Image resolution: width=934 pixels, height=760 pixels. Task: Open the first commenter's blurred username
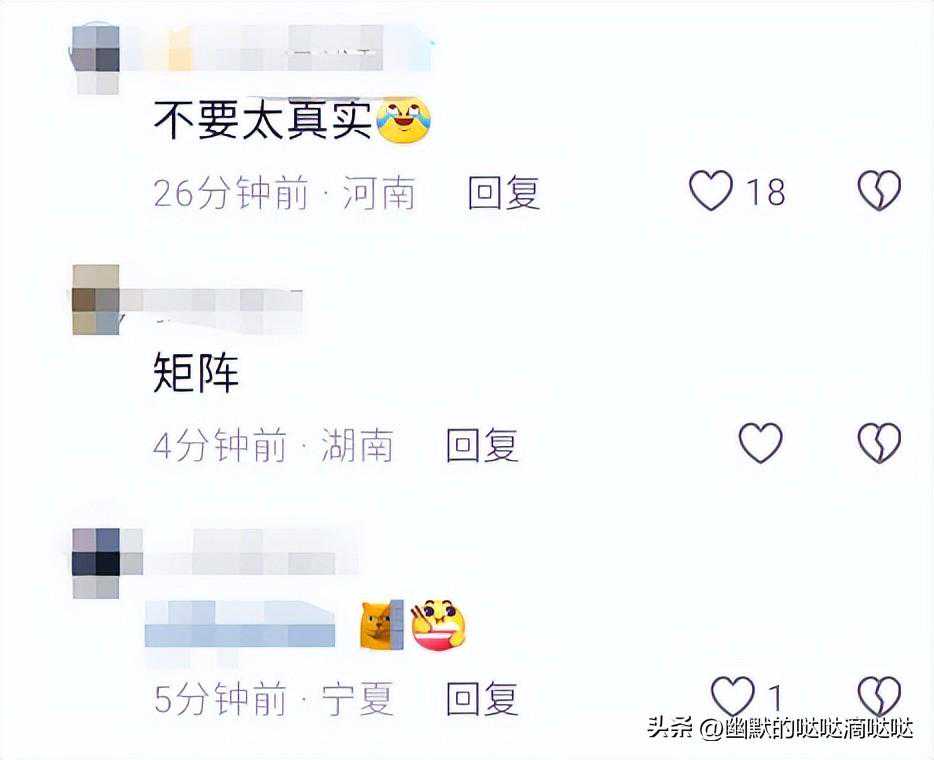point(275,48)
